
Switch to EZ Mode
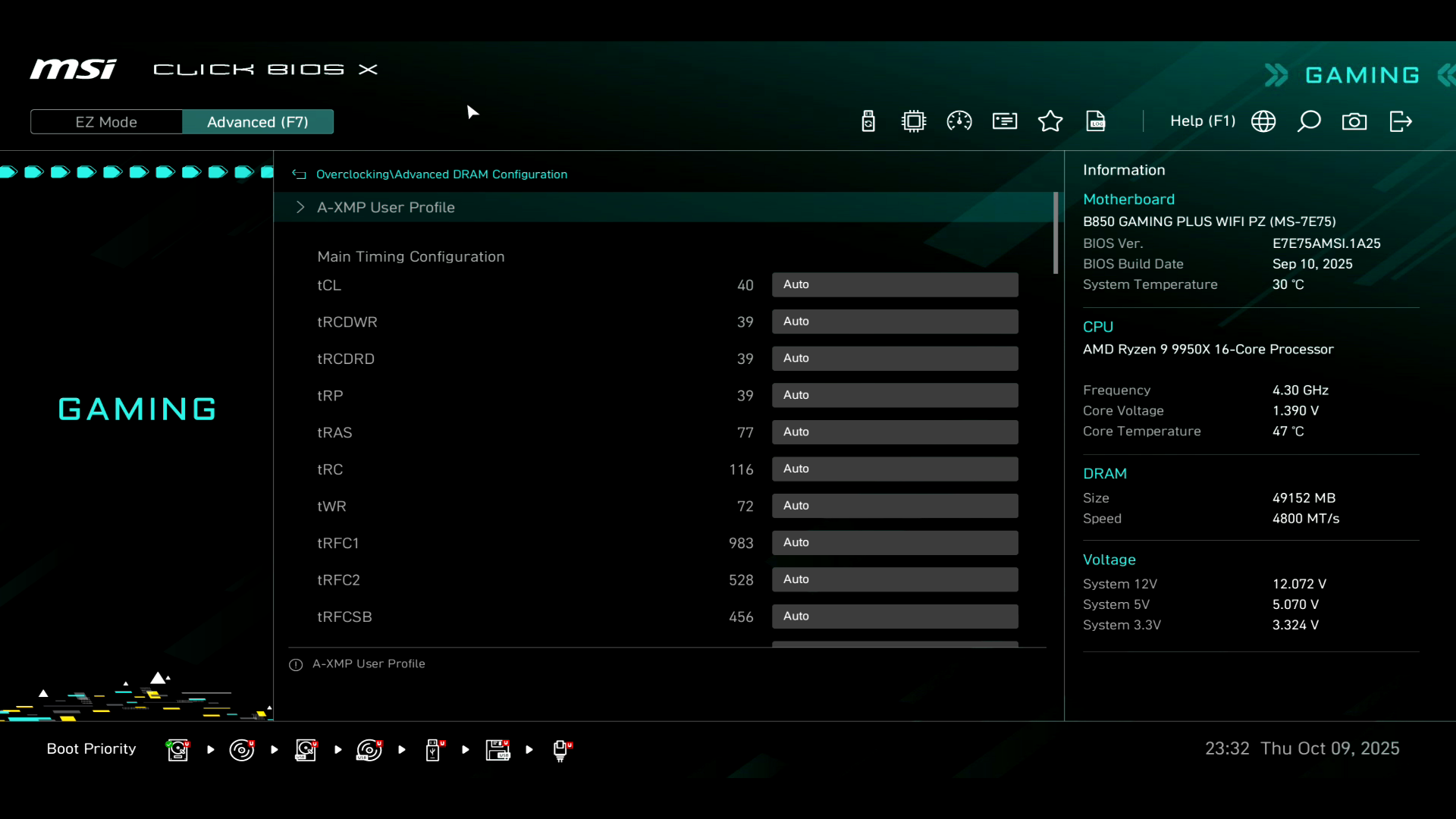tap(106, 122)
